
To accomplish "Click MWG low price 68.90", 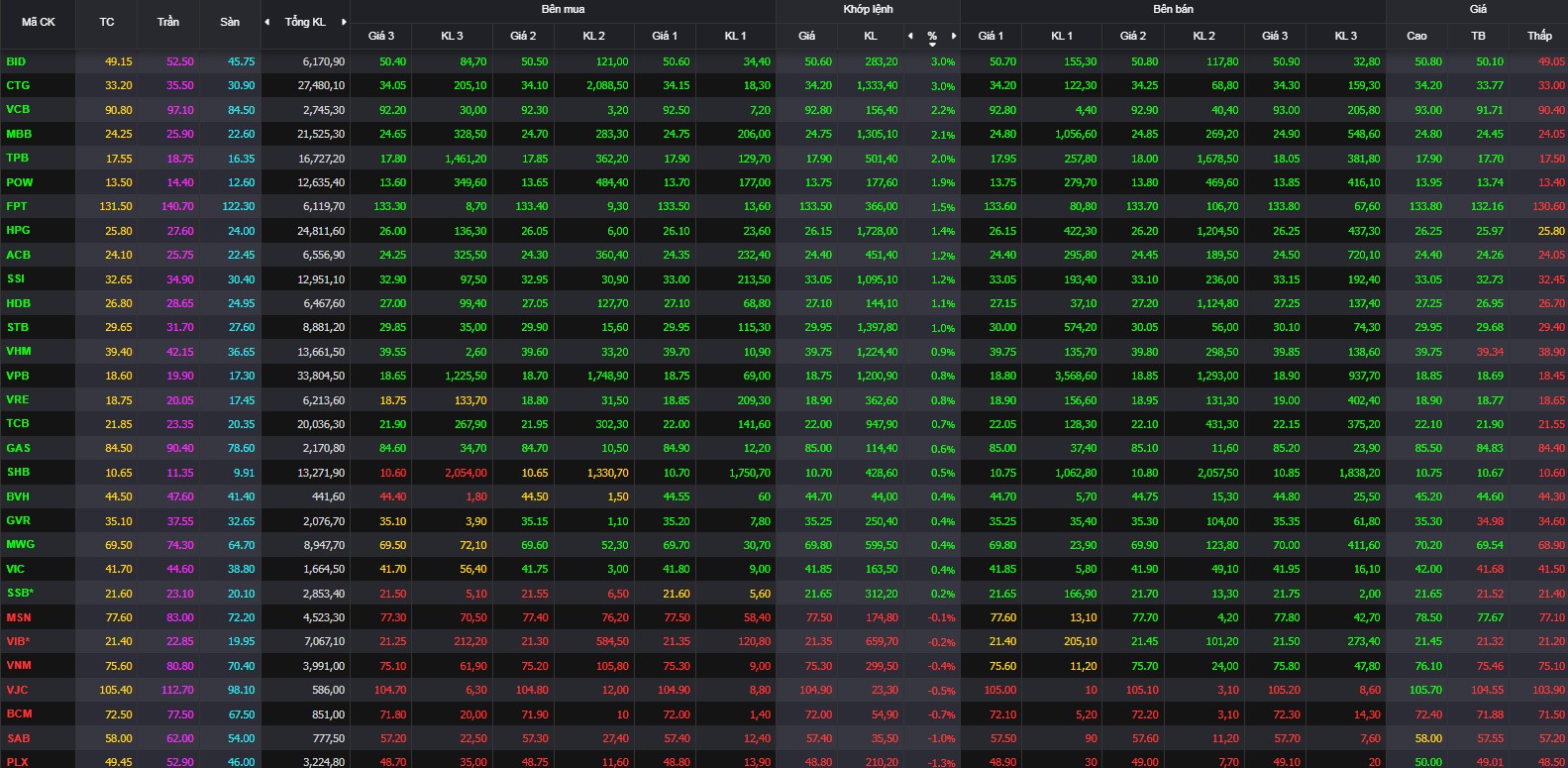I will coord(1551,545).
